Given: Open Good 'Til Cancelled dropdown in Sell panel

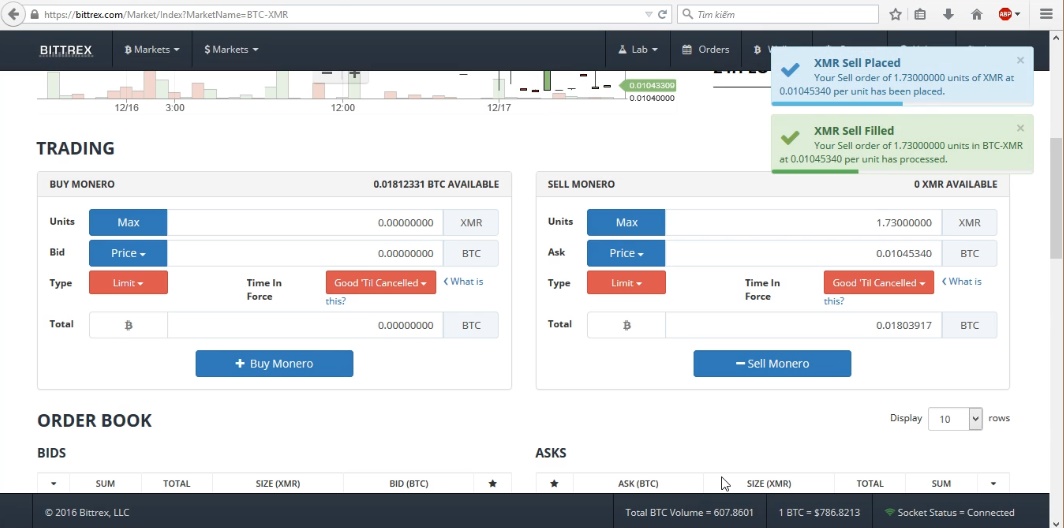Looking at the screenshot, I should pos(879,282).
